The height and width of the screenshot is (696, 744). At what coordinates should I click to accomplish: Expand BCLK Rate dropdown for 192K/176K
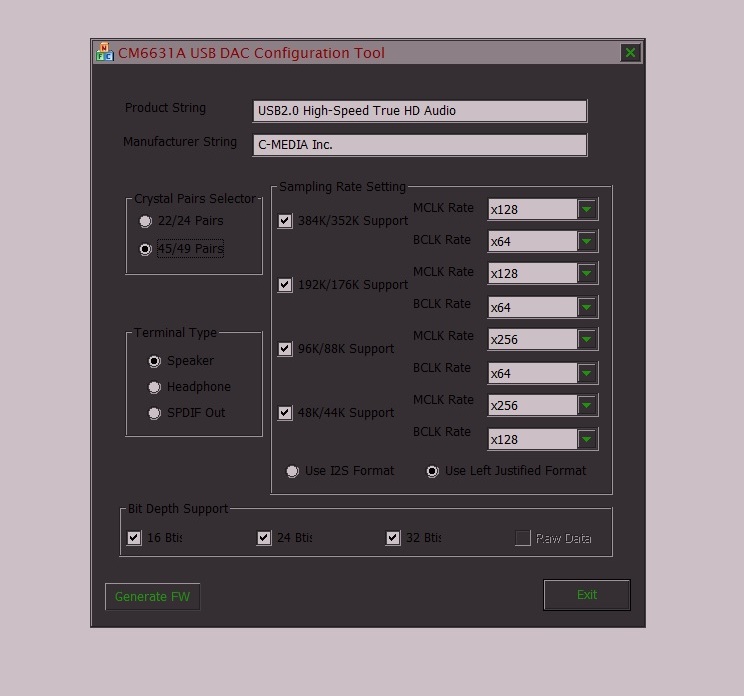click(587, 306)
